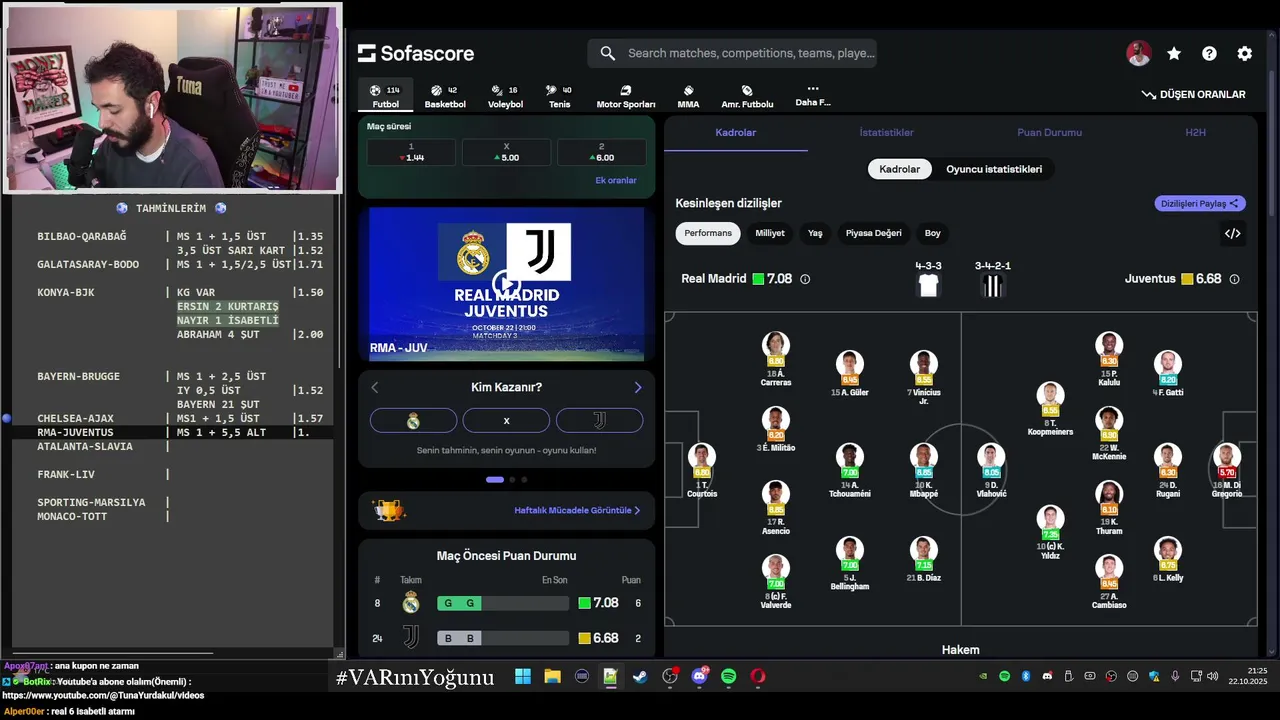
Task: Open the help question mark icon
Action: tap(1209, 54)
